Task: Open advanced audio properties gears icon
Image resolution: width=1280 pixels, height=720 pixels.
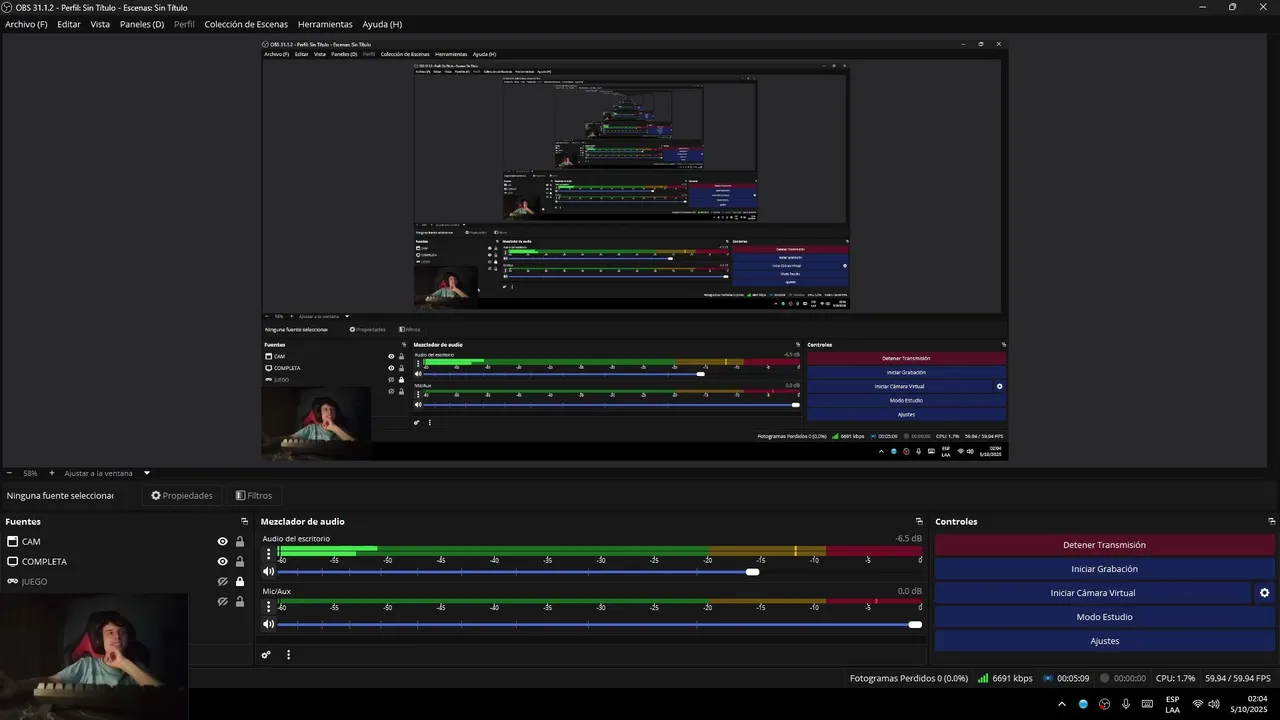Action: (266, 655)
